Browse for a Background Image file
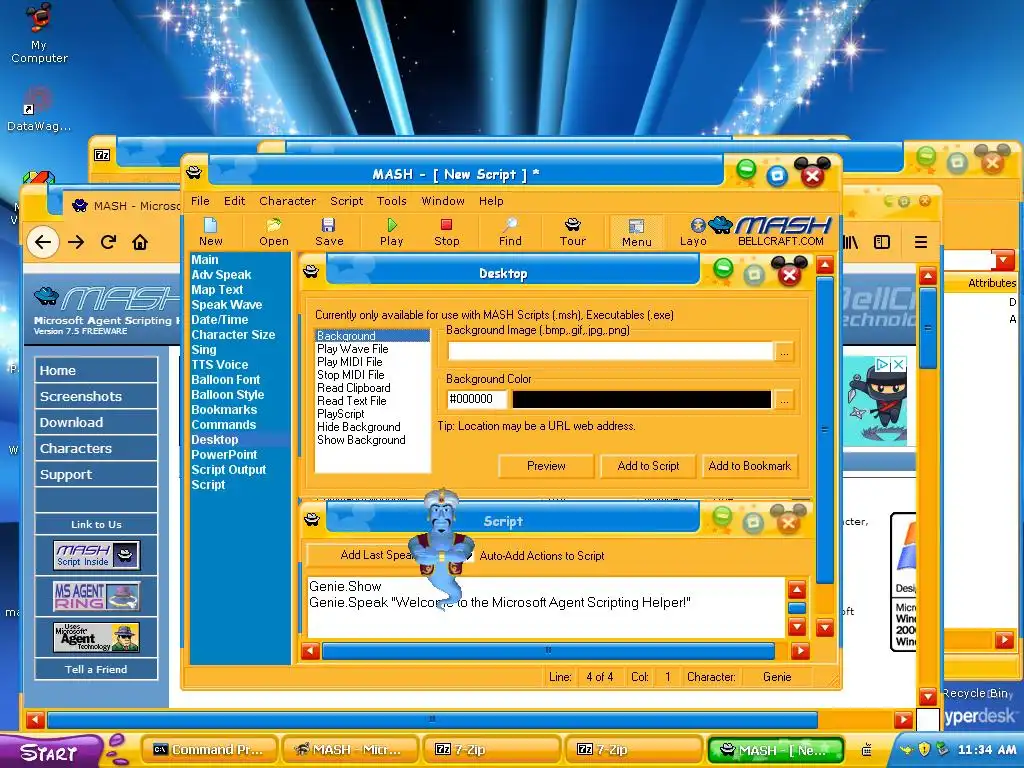Screen dimensions: 1024x768 [x=784, y=352]
